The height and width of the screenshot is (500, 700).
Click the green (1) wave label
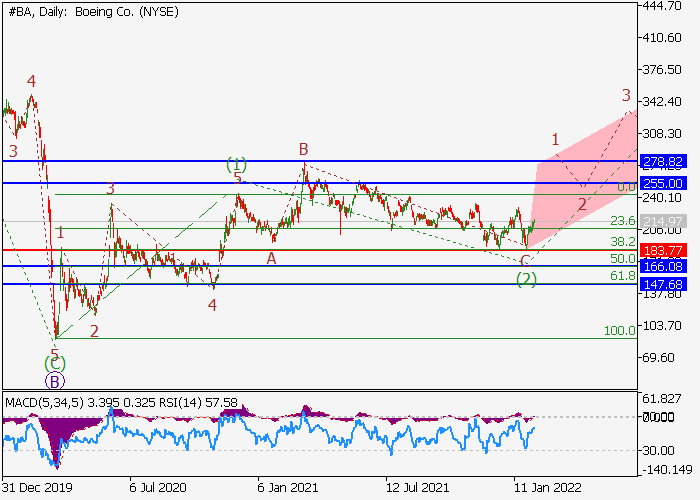pos(236,164)
